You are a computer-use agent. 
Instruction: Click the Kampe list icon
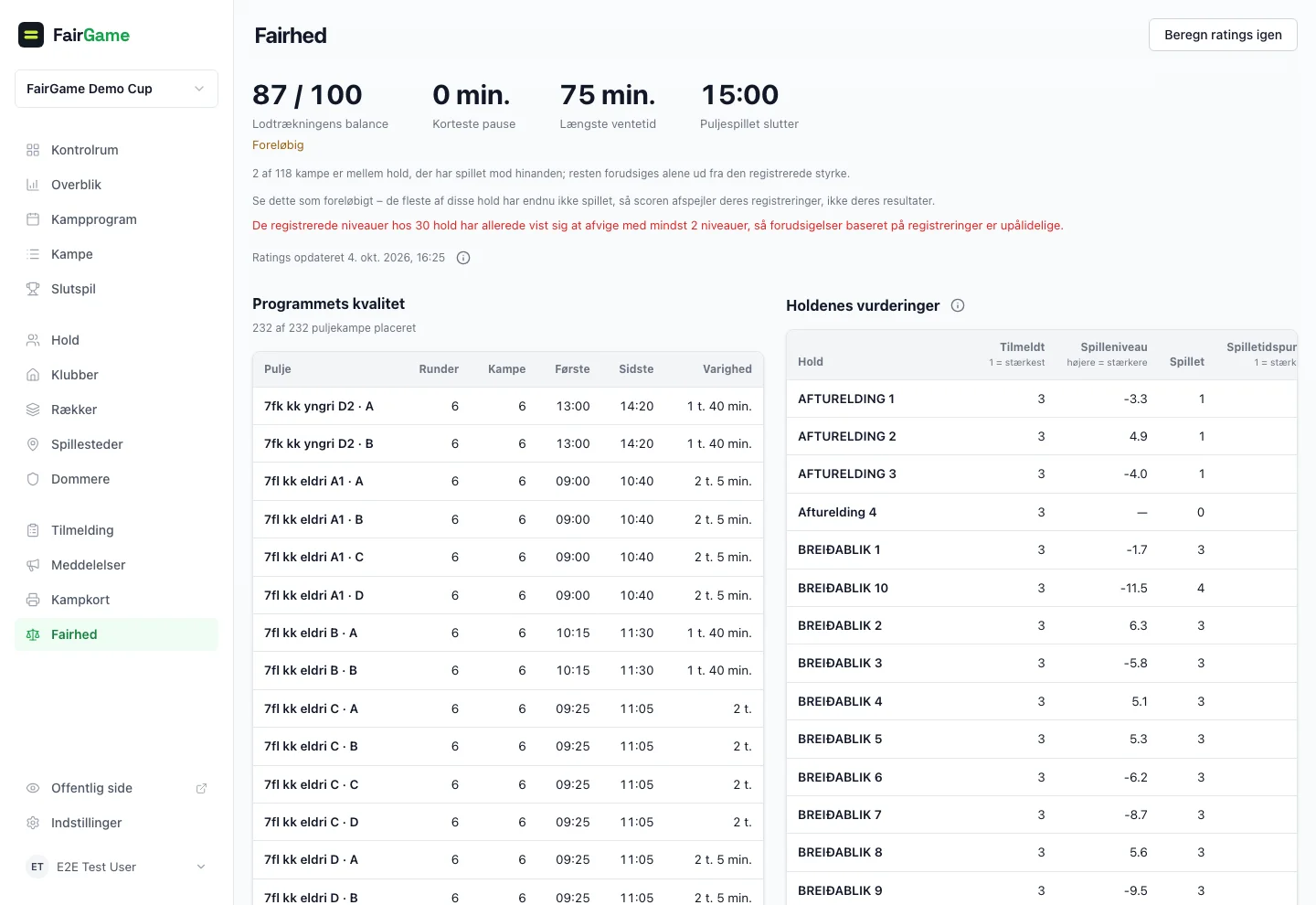33,254
